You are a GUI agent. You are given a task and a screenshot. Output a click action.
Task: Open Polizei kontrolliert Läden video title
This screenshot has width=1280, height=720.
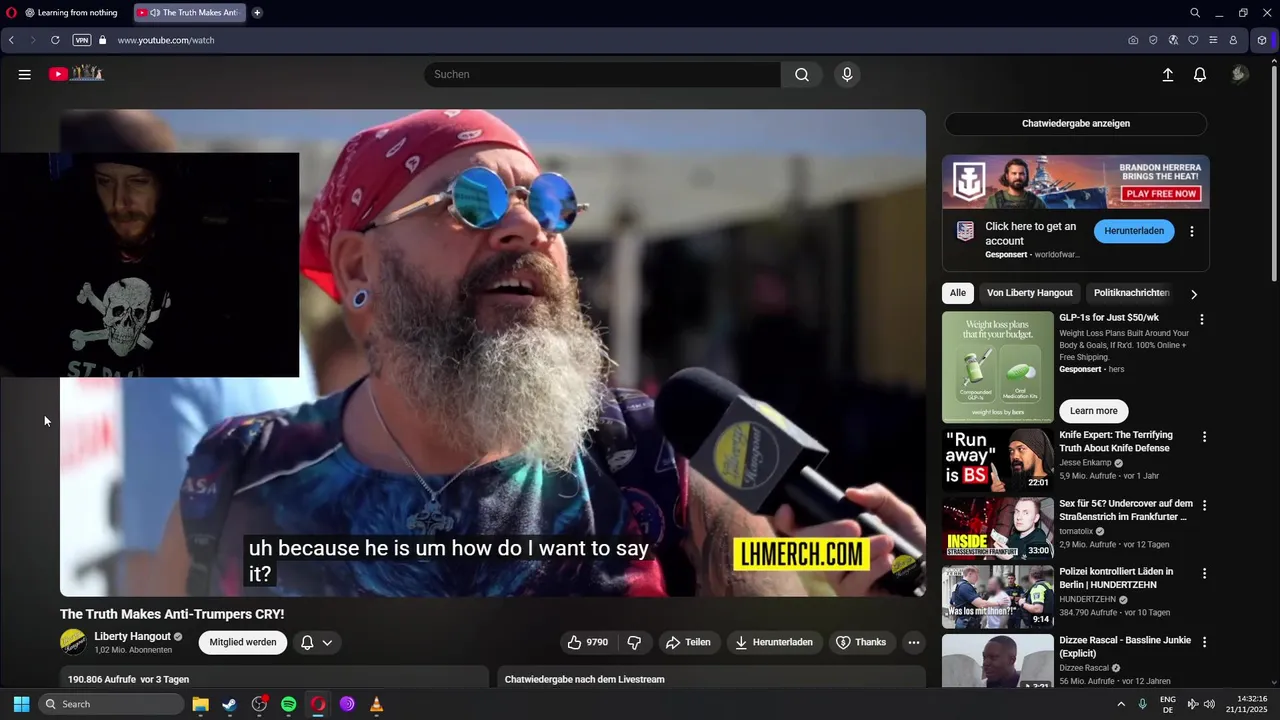click(1116, 578)
